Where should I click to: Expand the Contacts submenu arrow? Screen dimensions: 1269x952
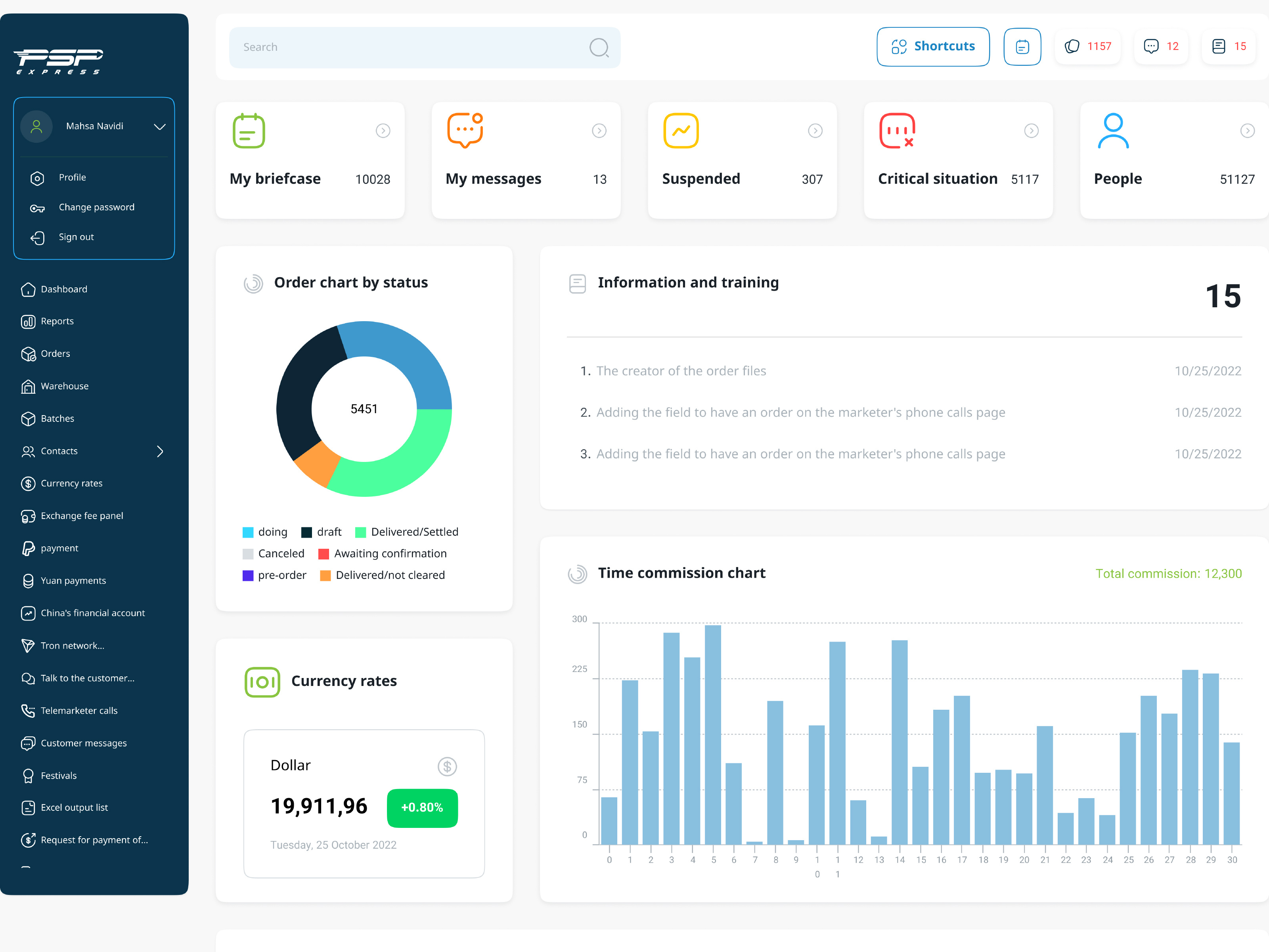click(x=160, y=452)
